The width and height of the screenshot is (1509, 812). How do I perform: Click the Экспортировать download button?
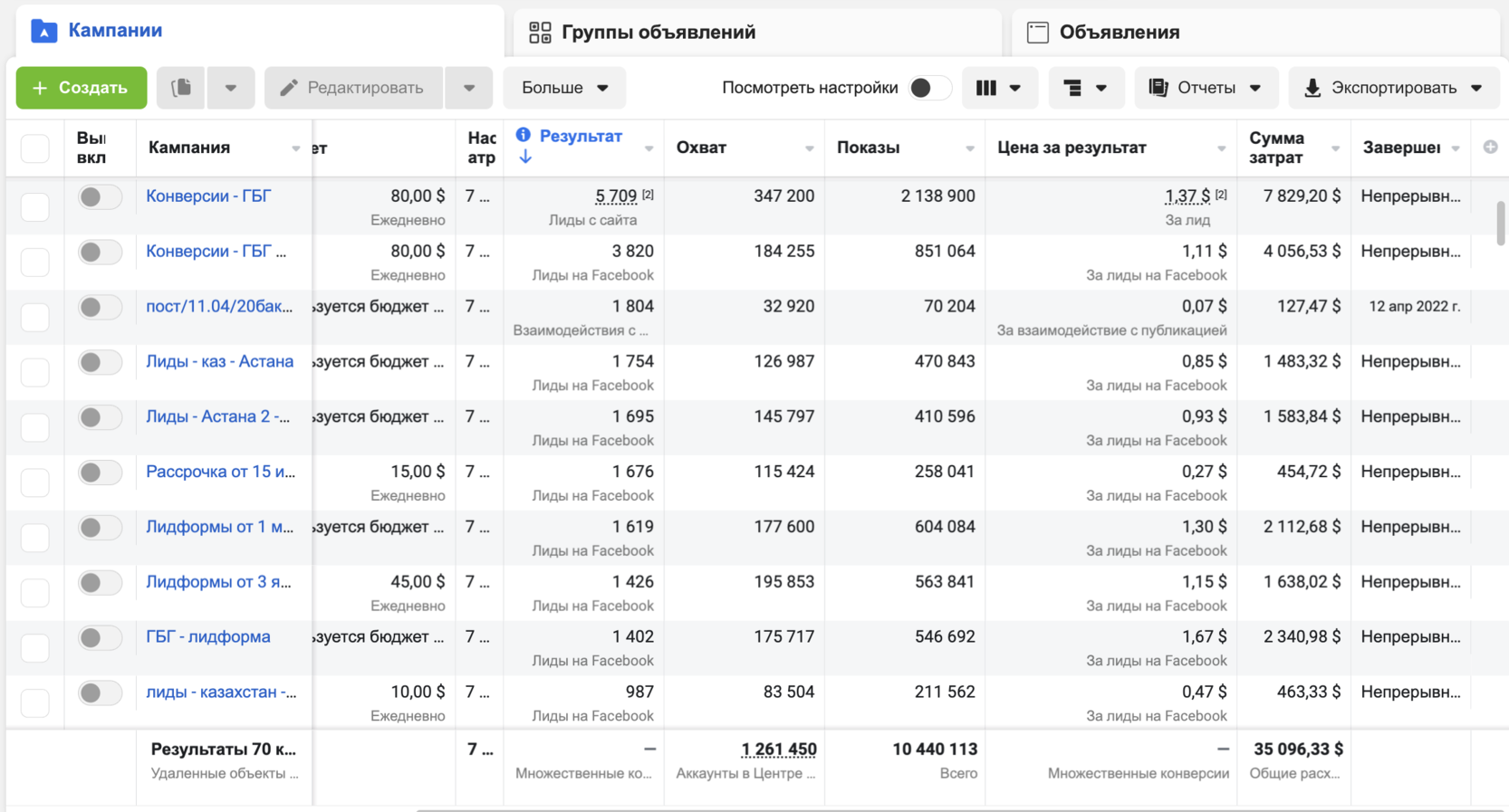click(1392, 88)
